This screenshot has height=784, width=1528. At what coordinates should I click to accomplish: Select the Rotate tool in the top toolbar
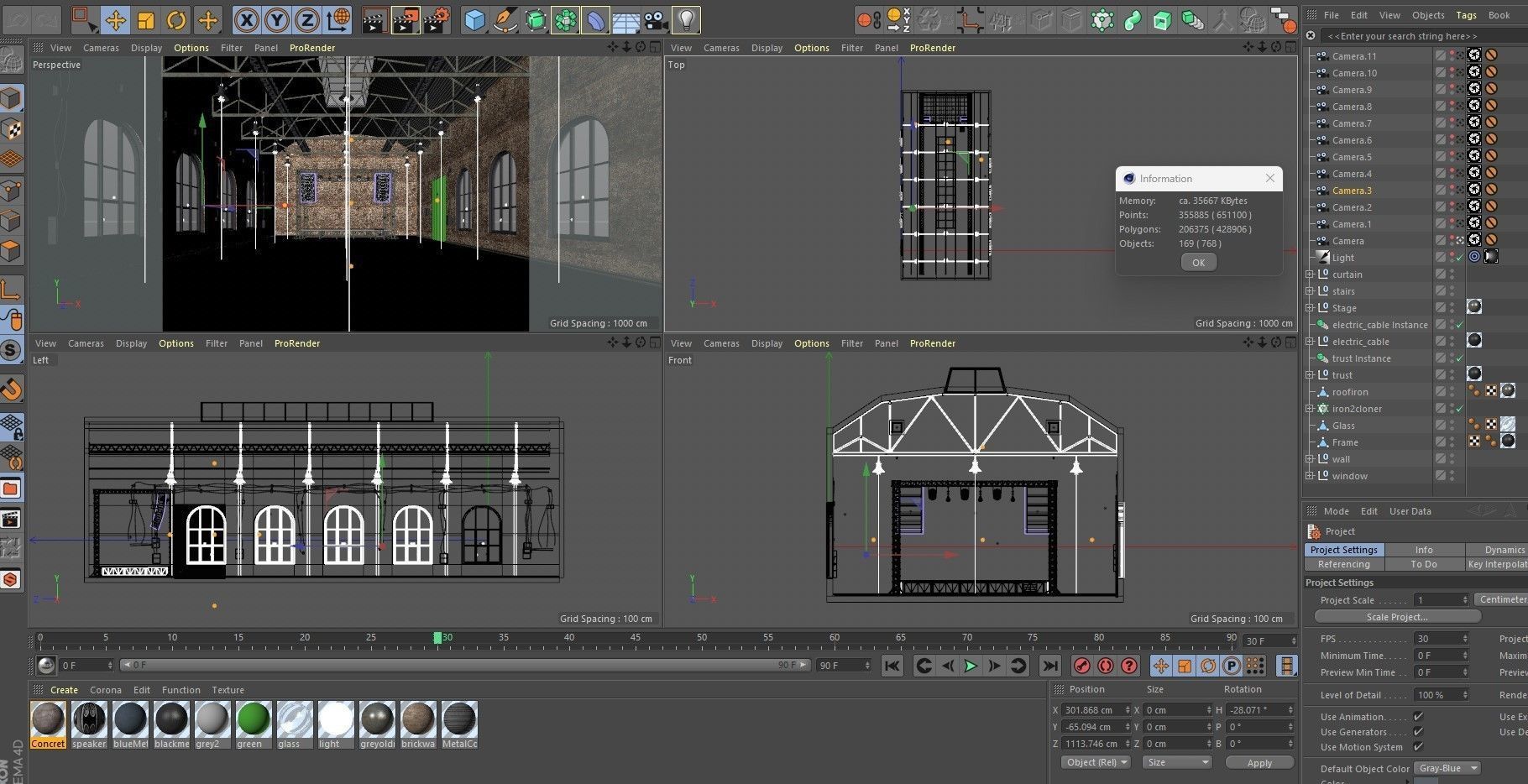tap(176, 19)
